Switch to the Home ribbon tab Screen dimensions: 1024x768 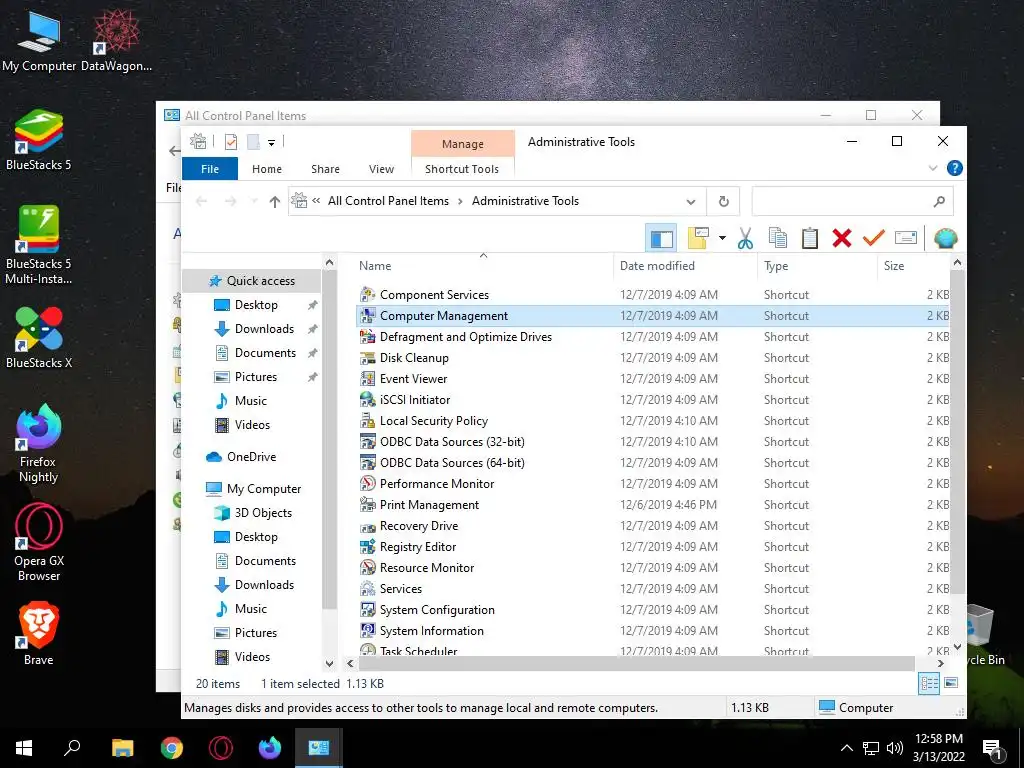[266, 169]
